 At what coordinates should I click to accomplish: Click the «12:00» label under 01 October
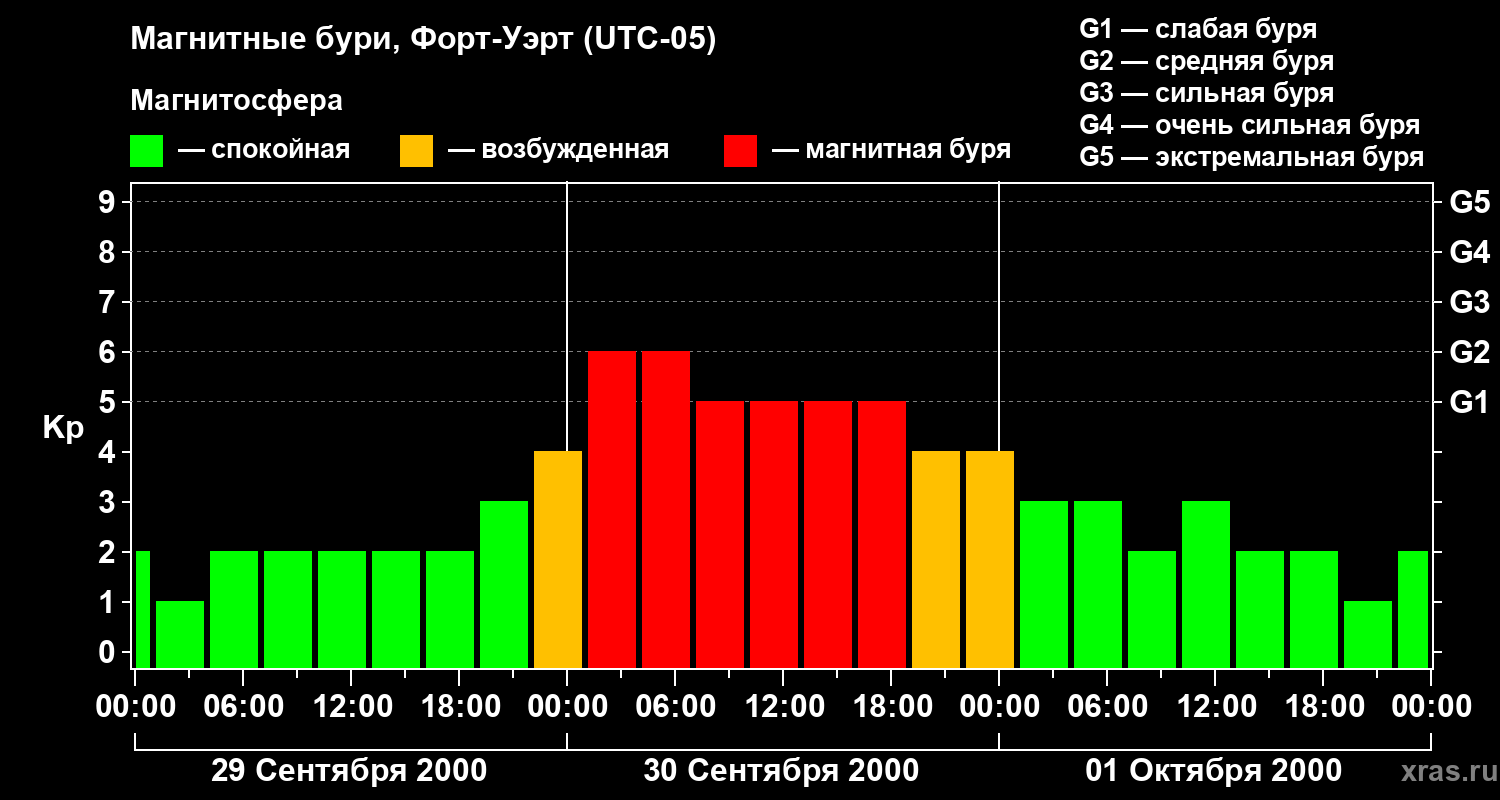click(1215, 707)
